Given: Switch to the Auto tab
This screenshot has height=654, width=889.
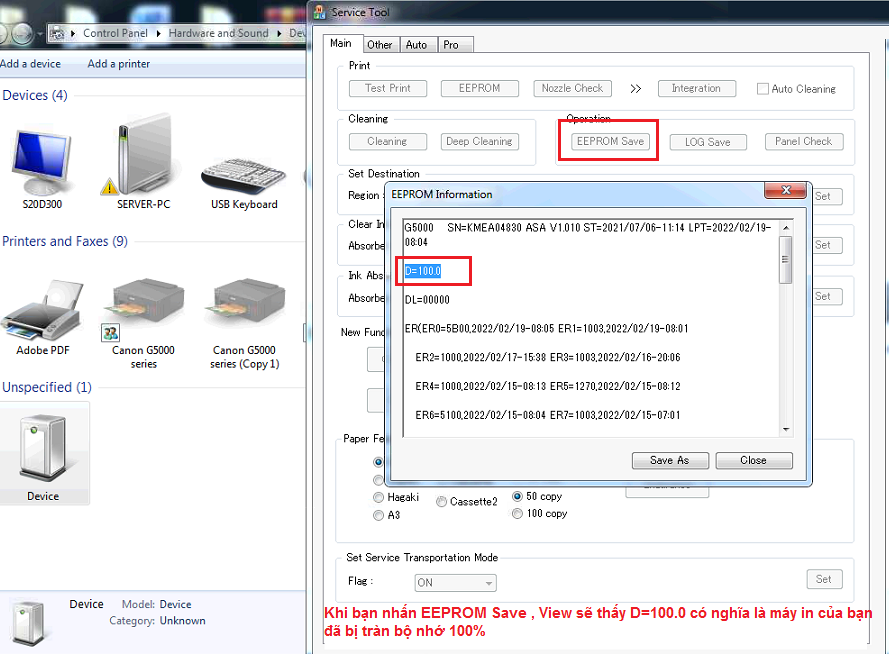Looking at the screenshot, I should [x=417, y=45].
